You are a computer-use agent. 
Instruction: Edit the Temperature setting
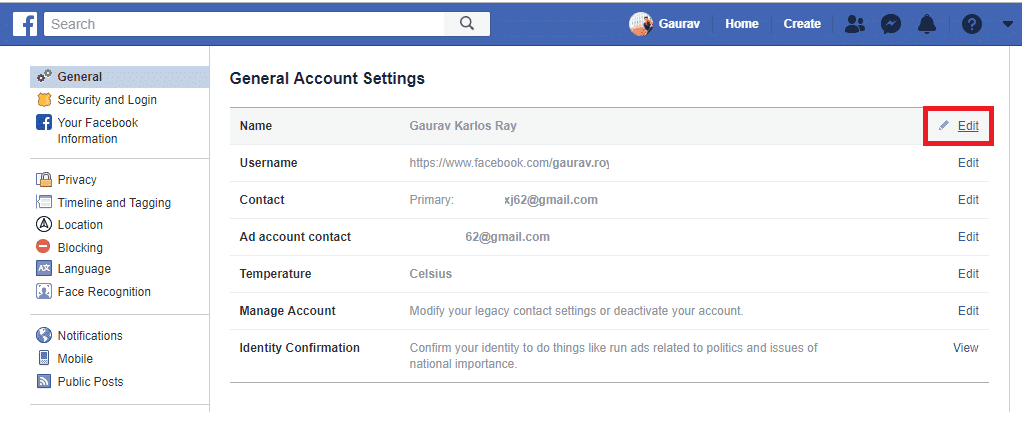[x=968, y=274]
